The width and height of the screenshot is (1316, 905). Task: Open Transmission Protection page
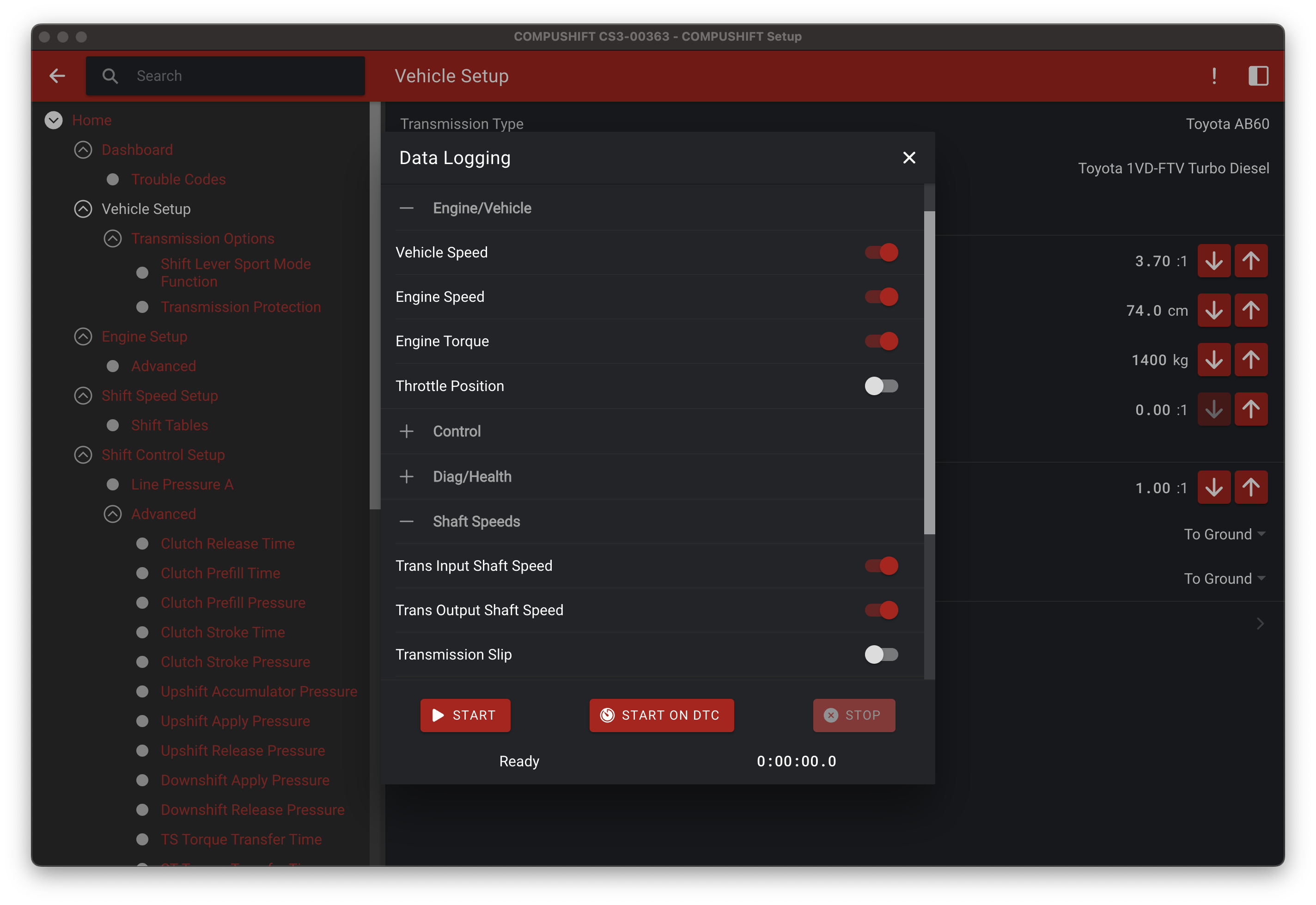click(x=240, y=307)
